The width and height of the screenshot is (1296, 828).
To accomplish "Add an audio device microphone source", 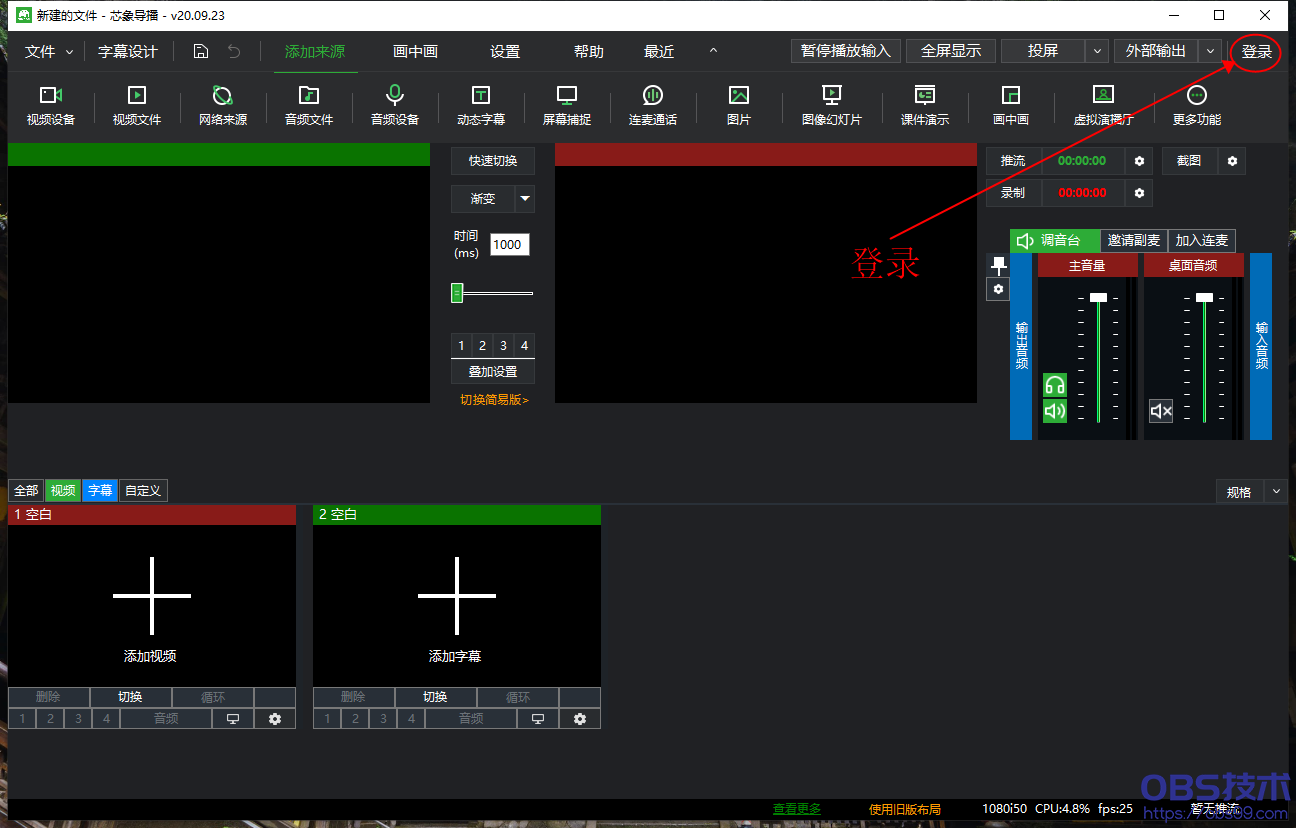I will [x=395, y=105].
